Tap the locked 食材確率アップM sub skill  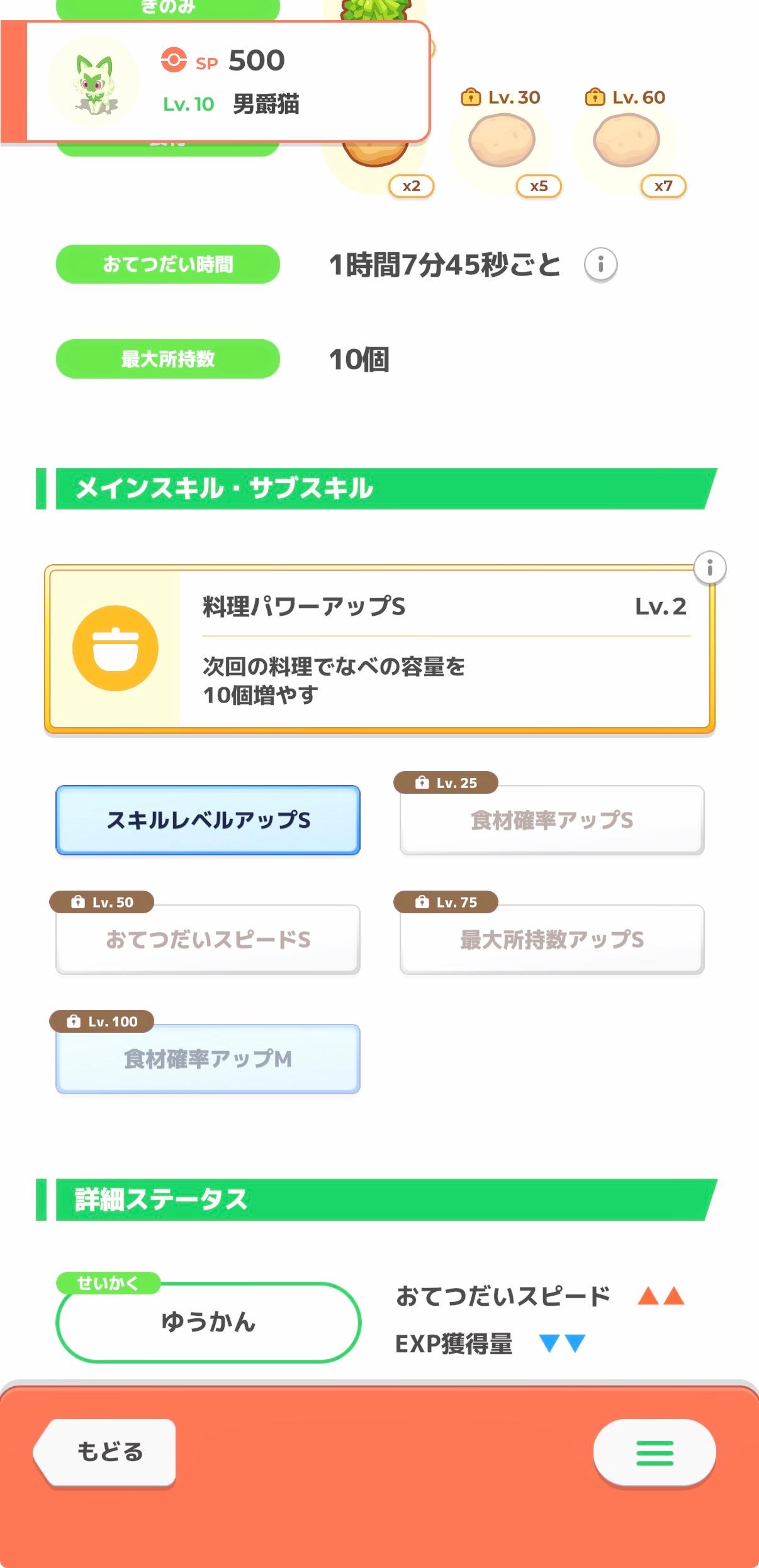click(208, 1059)
